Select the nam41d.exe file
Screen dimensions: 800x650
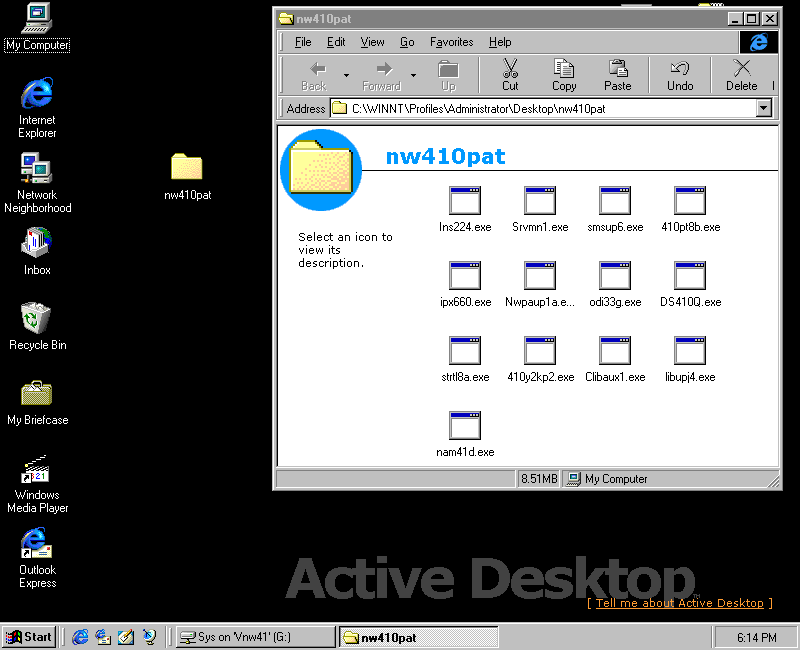465,434
